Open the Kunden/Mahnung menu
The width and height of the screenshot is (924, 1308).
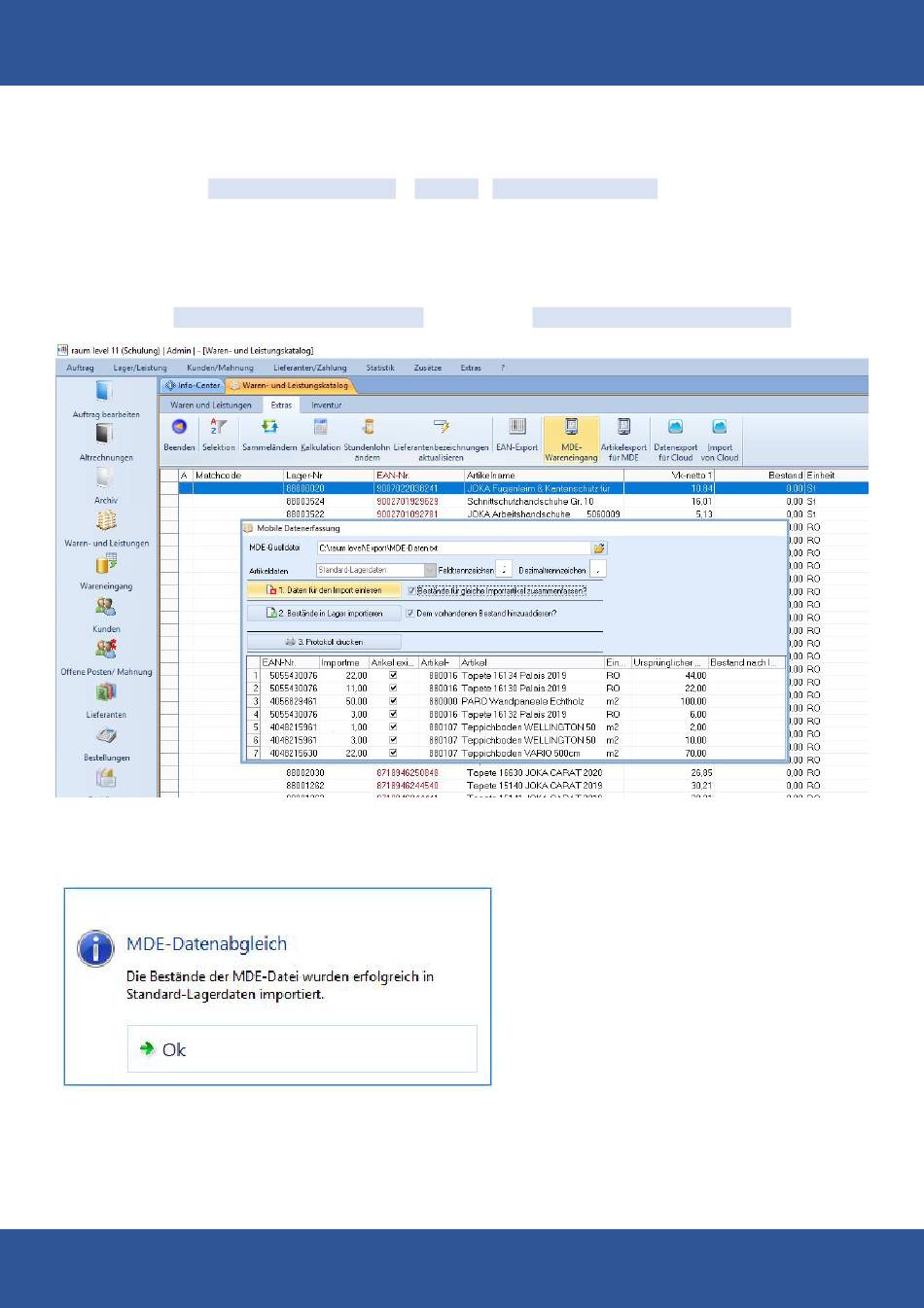pos(220,368)
